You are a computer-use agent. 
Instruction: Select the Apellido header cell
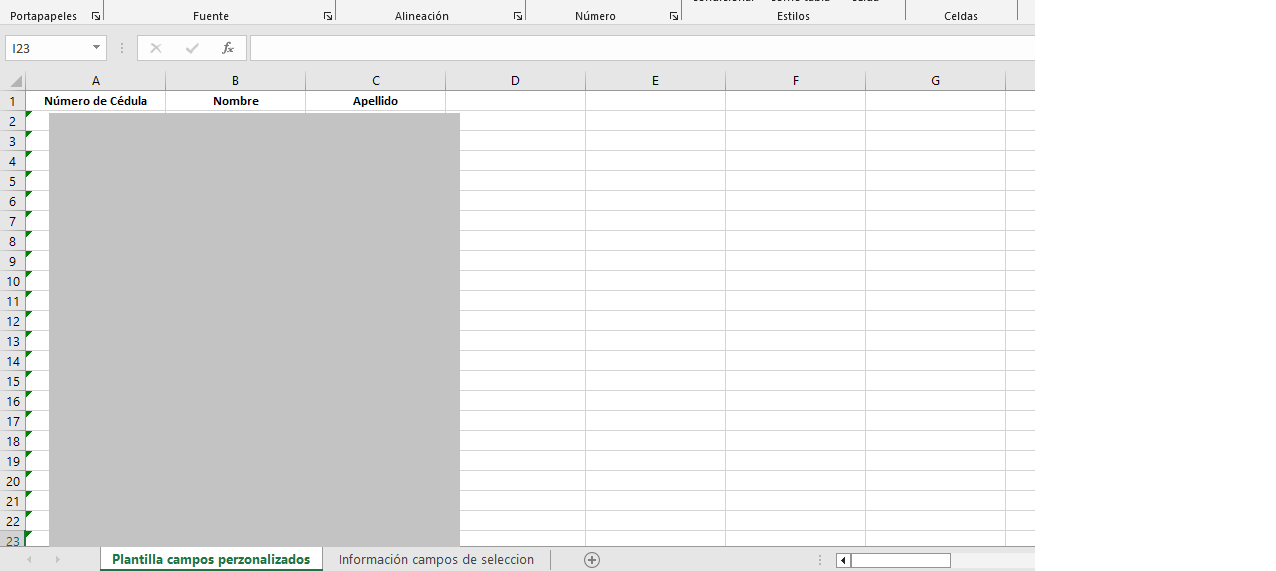(376, 101)
